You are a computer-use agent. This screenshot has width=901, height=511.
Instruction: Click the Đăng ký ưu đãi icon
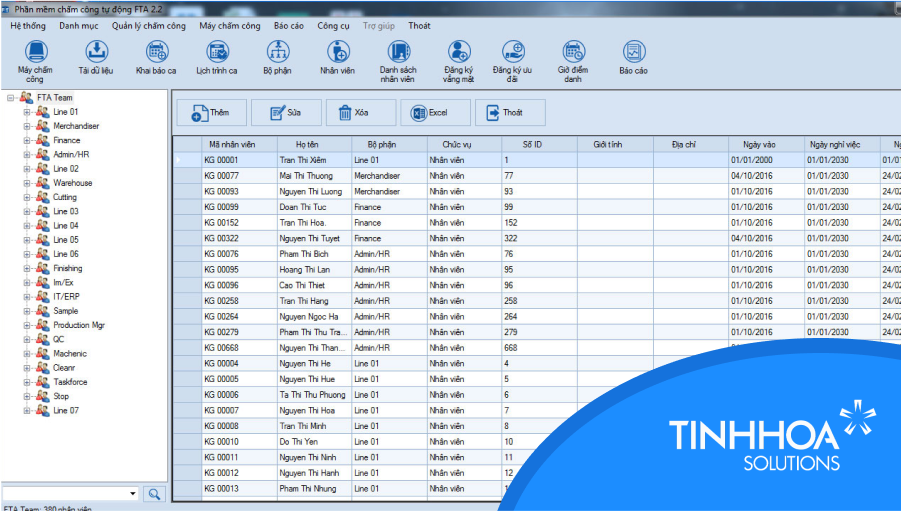[513, 52]
